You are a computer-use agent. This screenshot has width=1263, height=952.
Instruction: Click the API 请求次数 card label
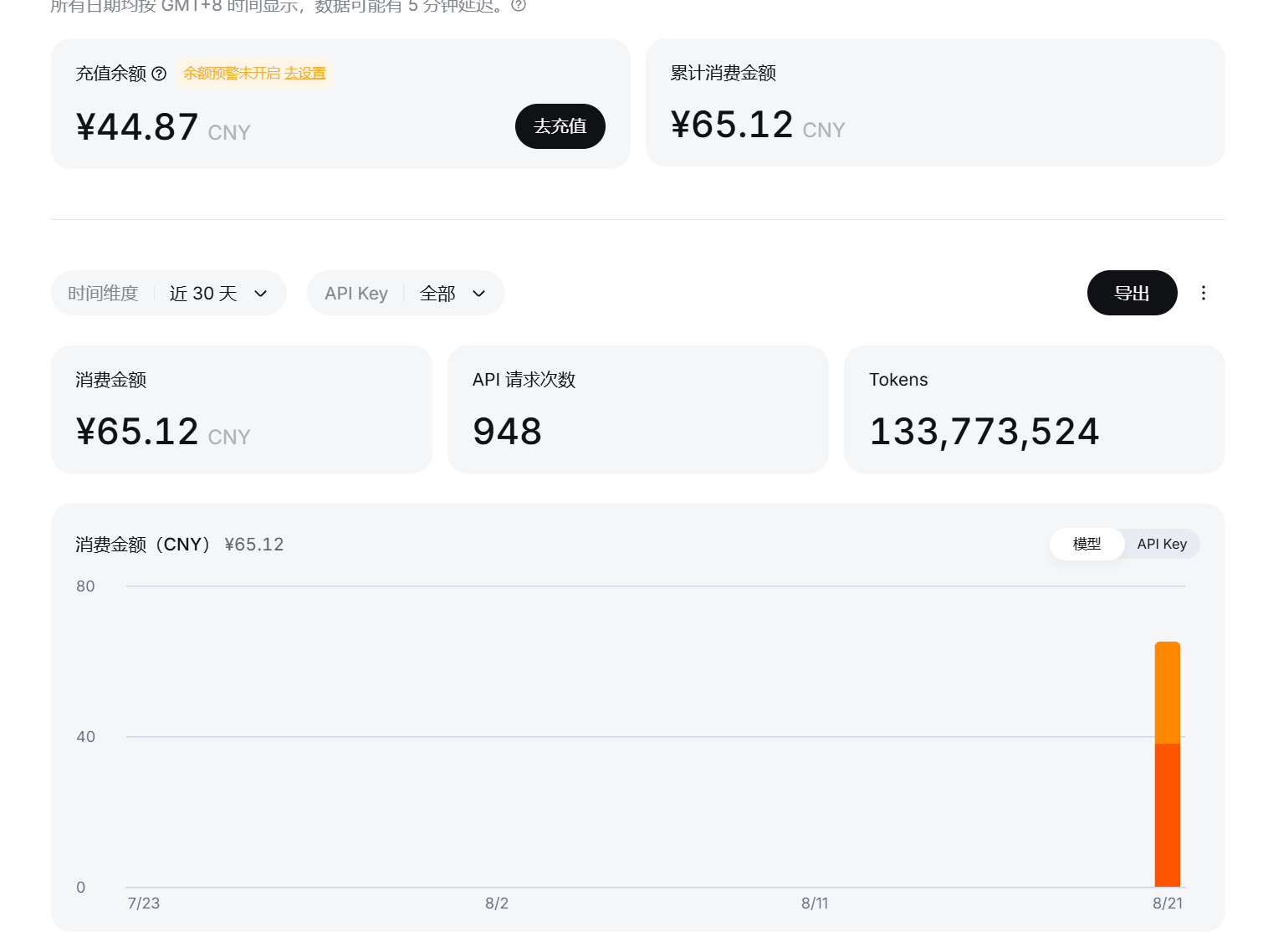(x=524, y=380)
